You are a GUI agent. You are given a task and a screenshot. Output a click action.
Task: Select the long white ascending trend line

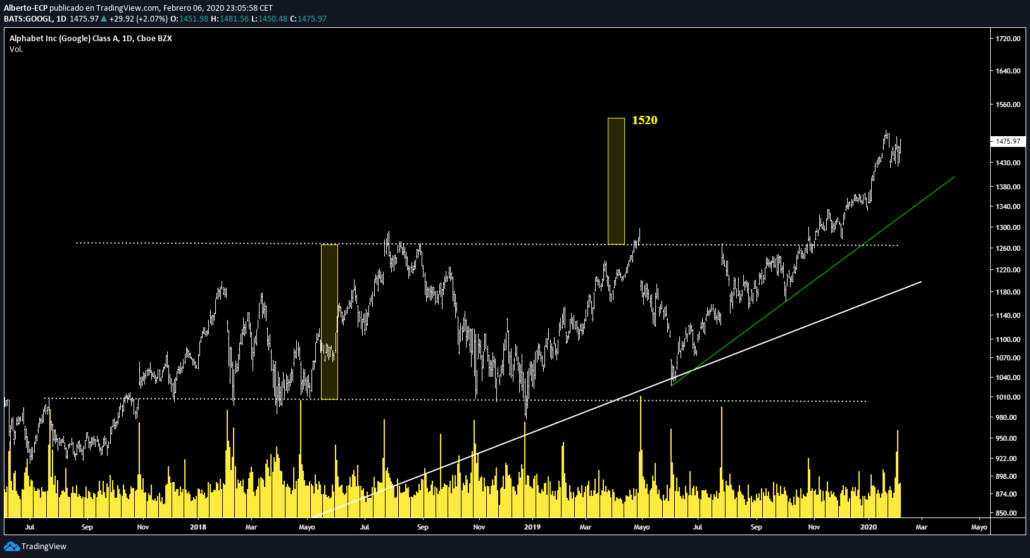(616, 400)
